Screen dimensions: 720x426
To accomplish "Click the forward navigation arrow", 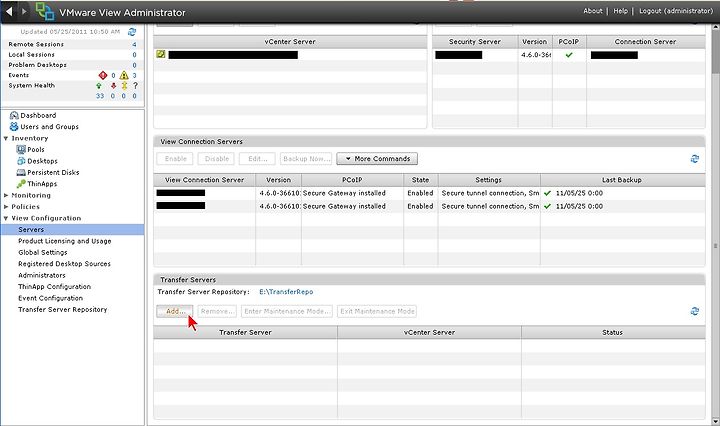I will 24,11.
